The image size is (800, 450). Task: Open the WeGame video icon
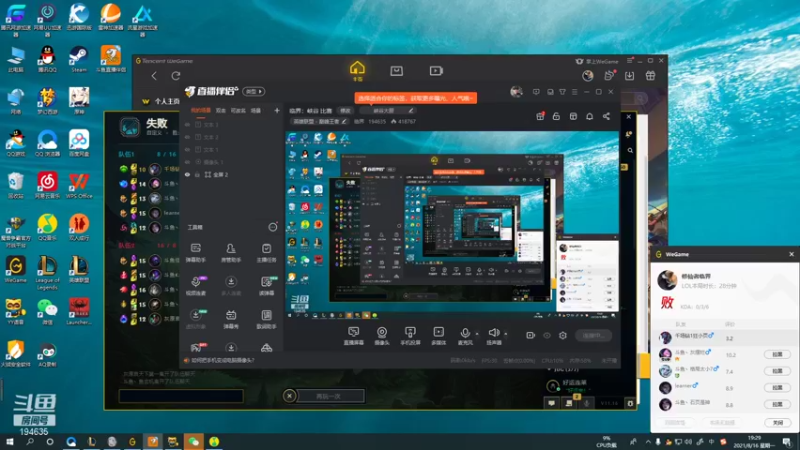click(x=436, y=71)
